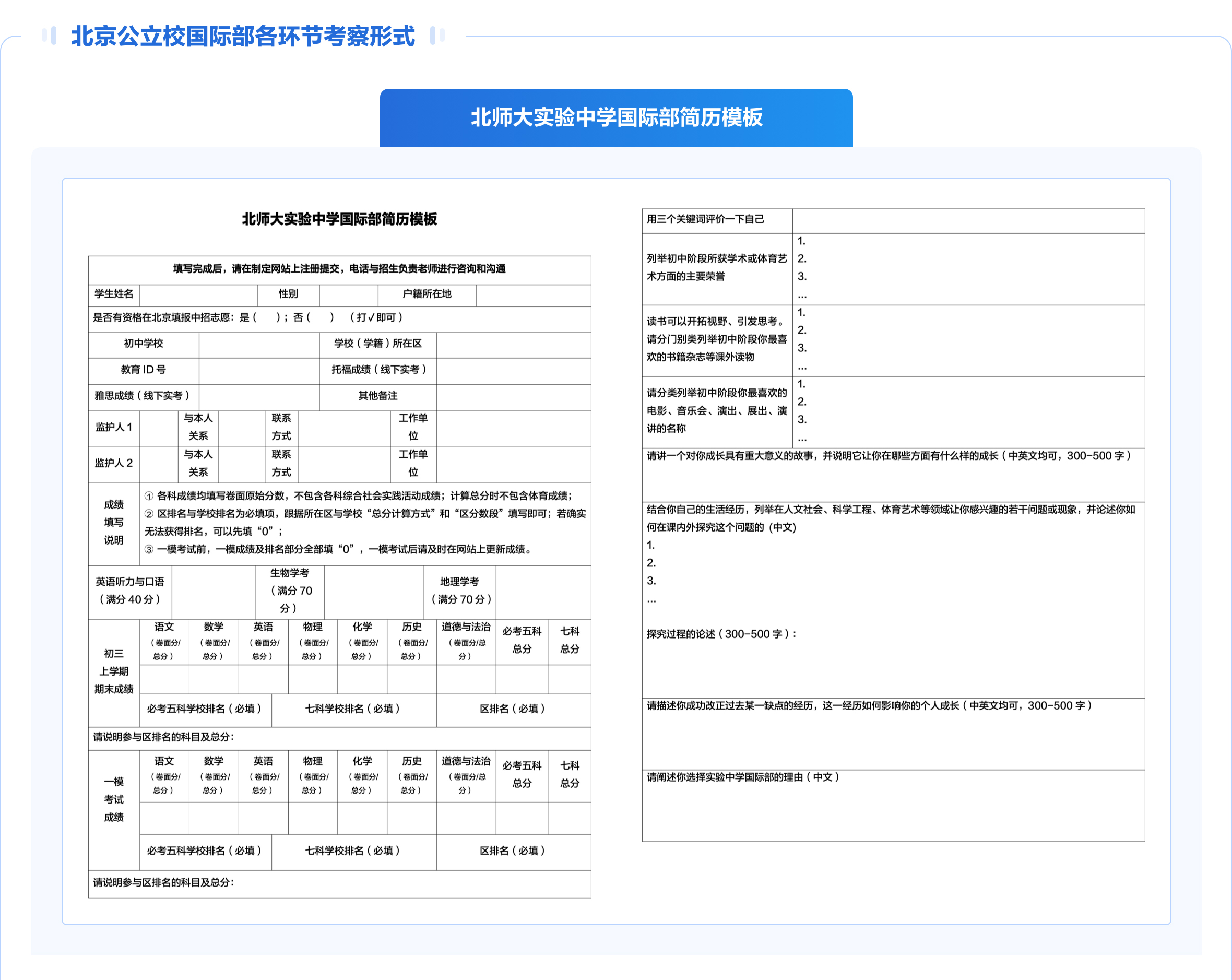Screen dimensions: 1232x980
Task: Click the 语文 header in the 初三上学期 table
Action: click(164, 642)
